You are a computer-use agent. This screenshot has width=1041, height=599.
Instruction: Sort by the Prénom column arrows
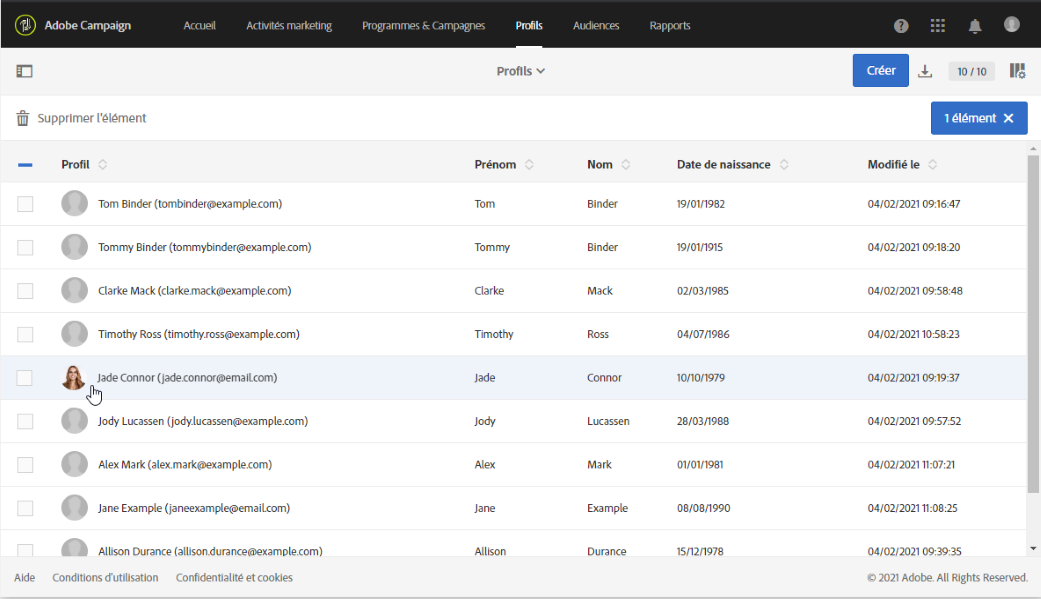(529, 165)
